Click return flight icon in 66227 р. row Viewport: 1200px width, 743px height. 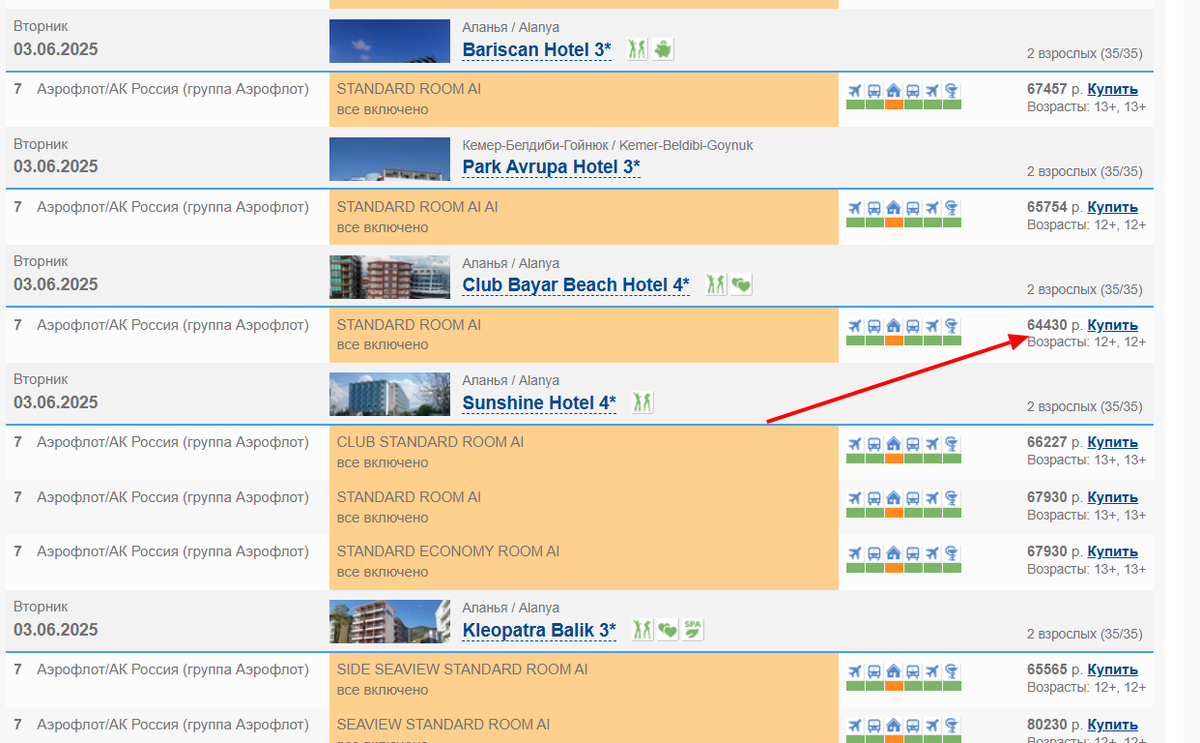(x=932, y=444)
